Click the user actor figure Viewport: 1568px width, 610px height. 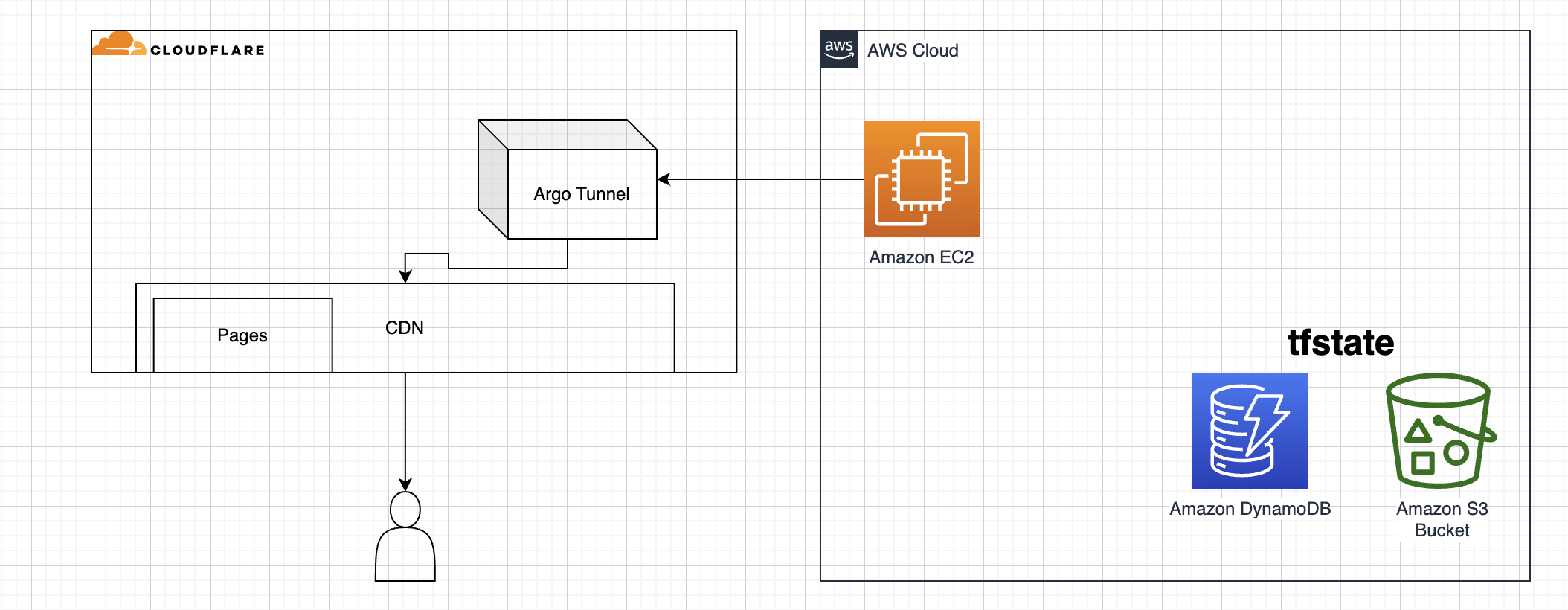[405, 537]
